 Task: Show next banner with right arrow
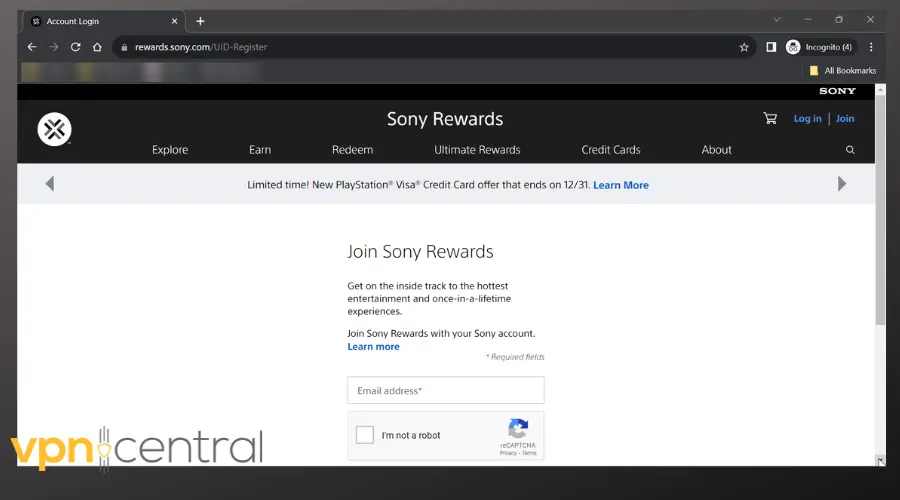841,184
